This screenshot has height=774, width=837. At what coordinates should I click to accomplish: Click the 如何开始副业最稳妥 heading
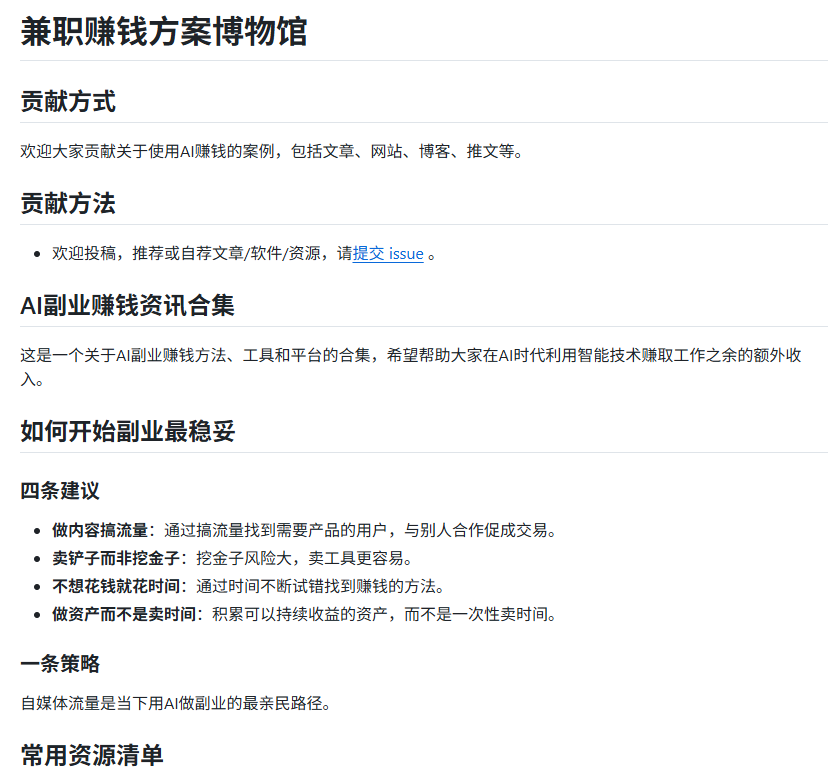point(128,431)
